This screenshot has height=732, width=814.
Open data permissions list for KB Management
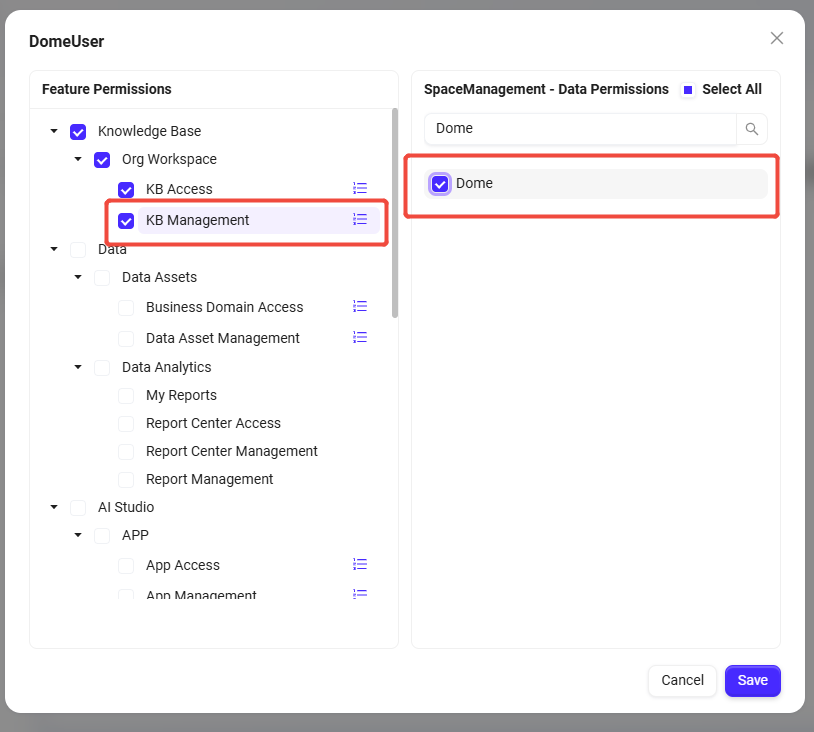pos(360,219)
